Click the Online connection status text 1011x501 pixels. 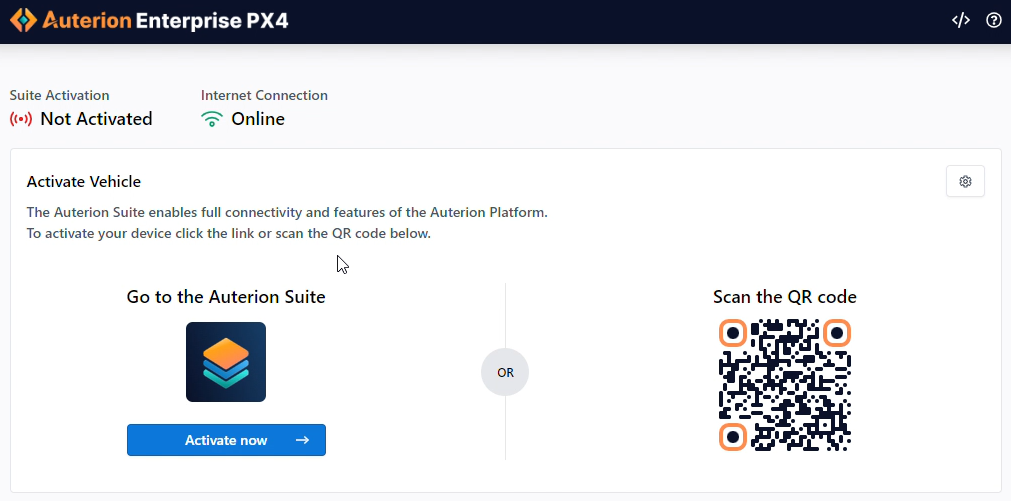(x=258, y=119)
